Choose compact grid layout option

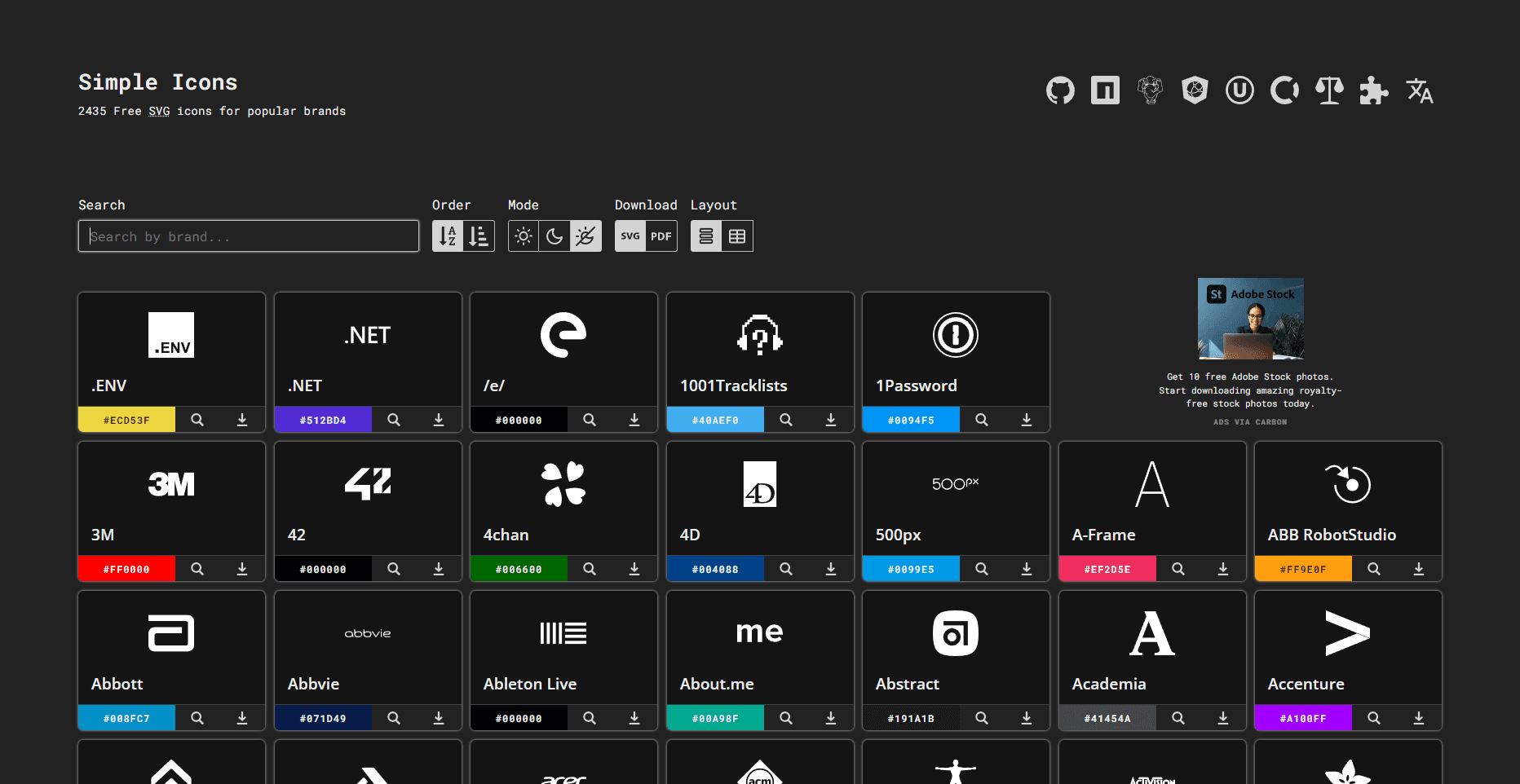(x=737, y=236)
